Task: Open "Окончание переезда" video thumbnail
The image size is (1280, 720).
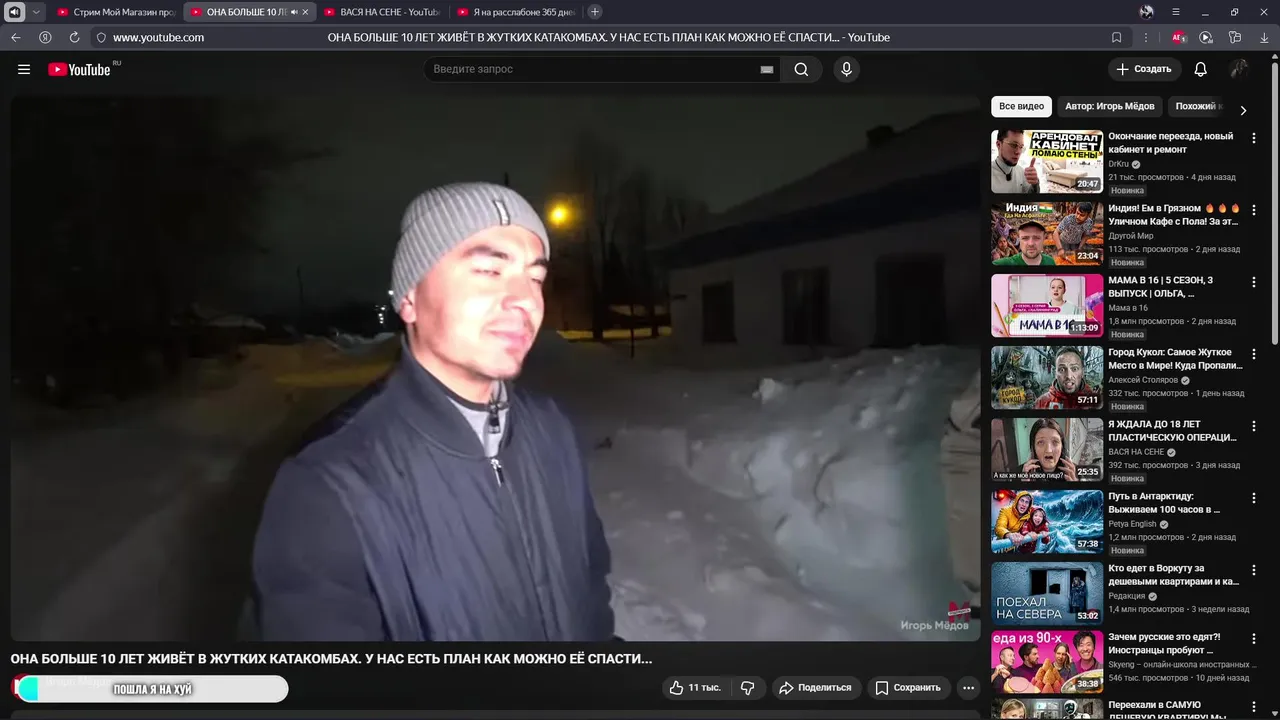Action: (x=1047, y=161)
